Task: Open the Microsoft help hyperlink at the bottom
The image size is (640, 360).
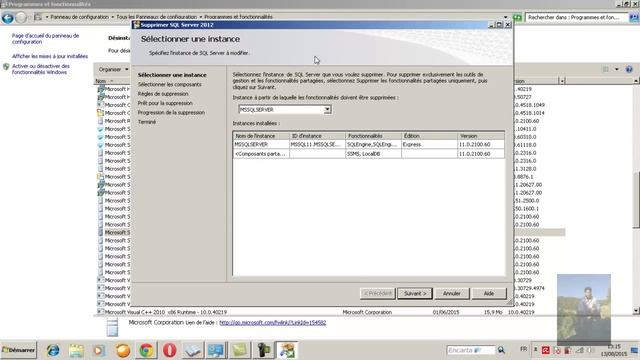Action: (x=273, y=322)
